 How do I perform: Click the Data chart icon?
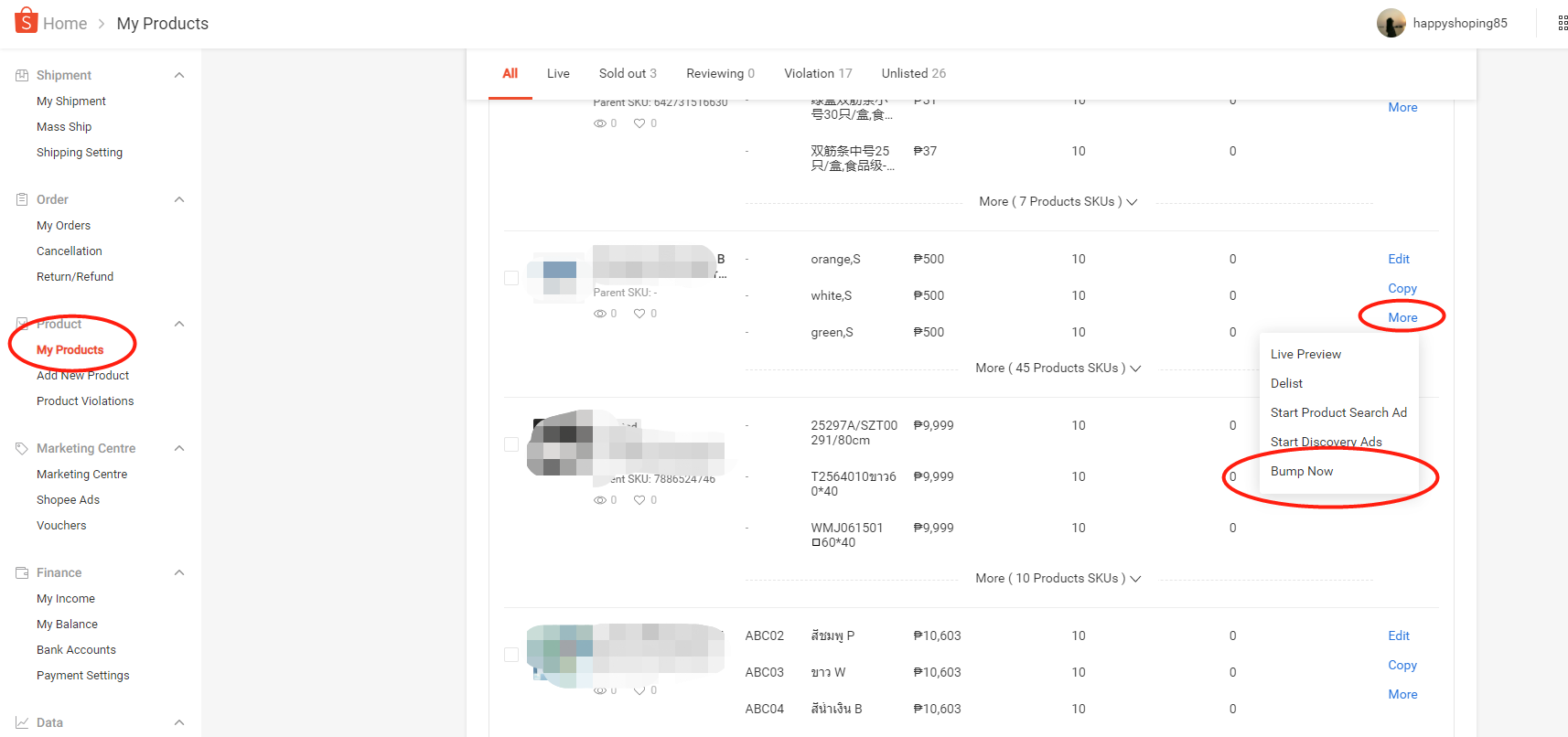tap(22, 722)
